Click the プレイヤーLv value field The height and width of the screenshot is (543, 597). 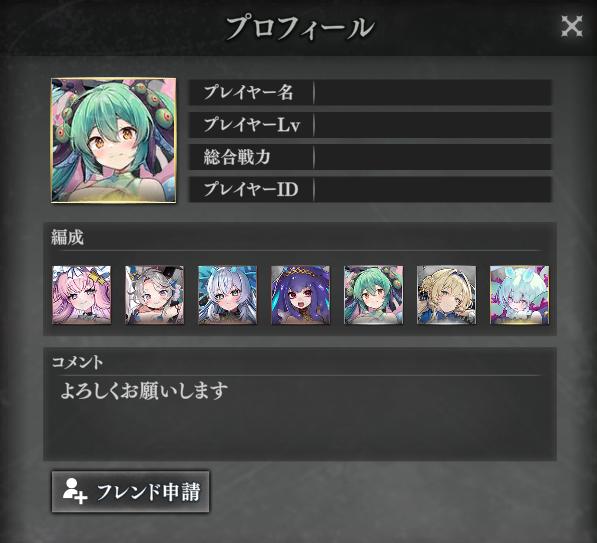pyautogui.click(x=433, y=125)
